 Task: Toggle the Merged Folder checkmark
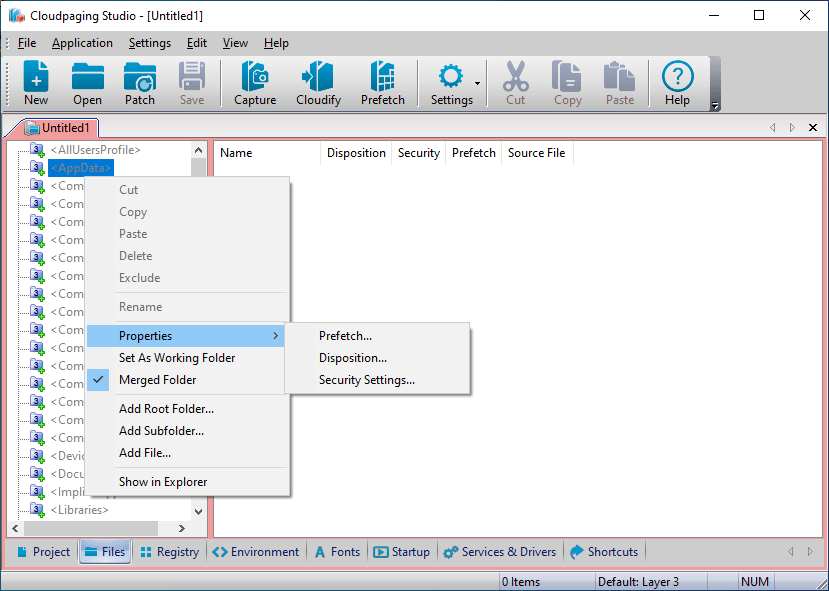coord(98,380)
